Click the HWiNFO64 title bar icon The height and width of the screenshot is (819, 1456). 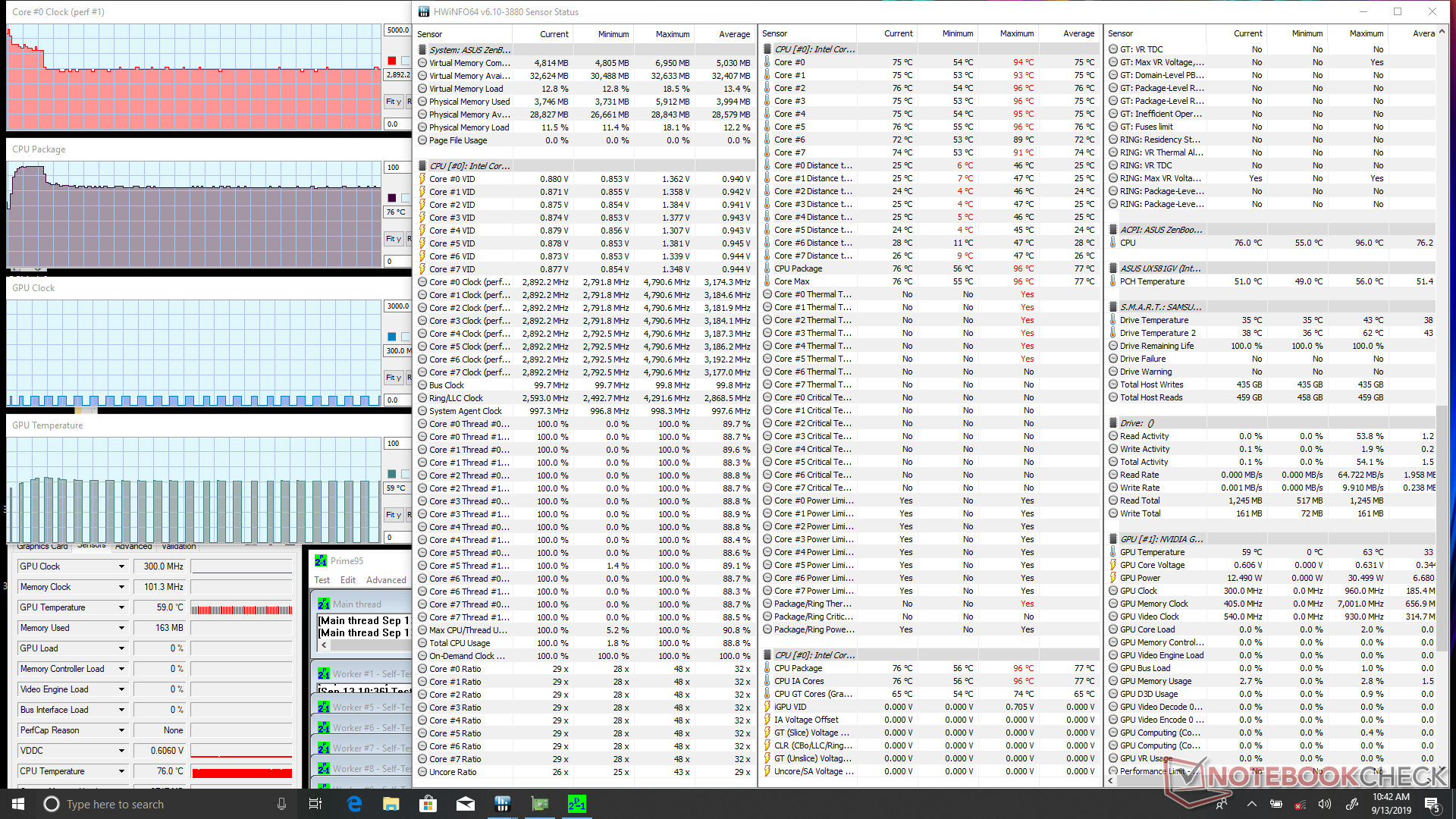click(x=424, y=11)
